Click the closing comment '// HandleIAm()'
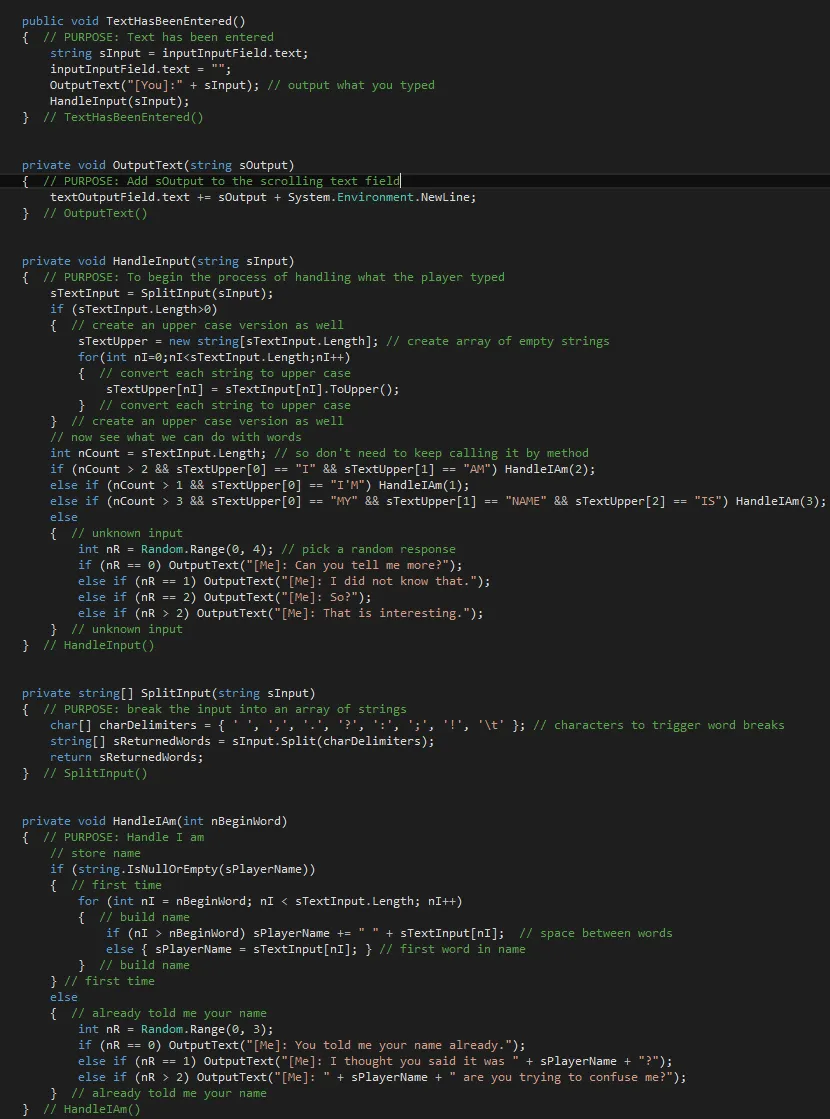Image resolution: width=830 pixels, height=1119 pixels. coord(91,1109)
